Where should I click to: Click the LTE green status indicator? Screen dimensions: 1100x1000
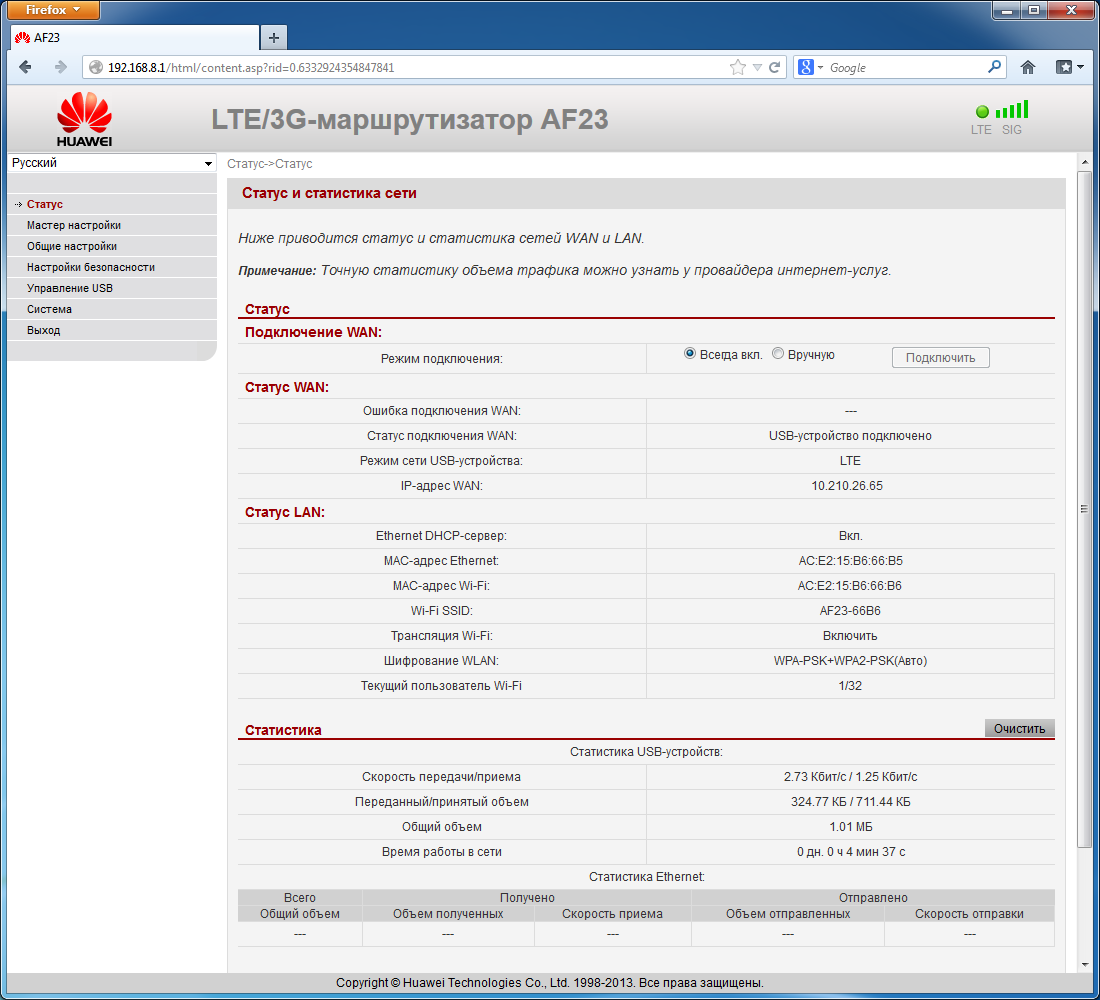click(982, 112)
